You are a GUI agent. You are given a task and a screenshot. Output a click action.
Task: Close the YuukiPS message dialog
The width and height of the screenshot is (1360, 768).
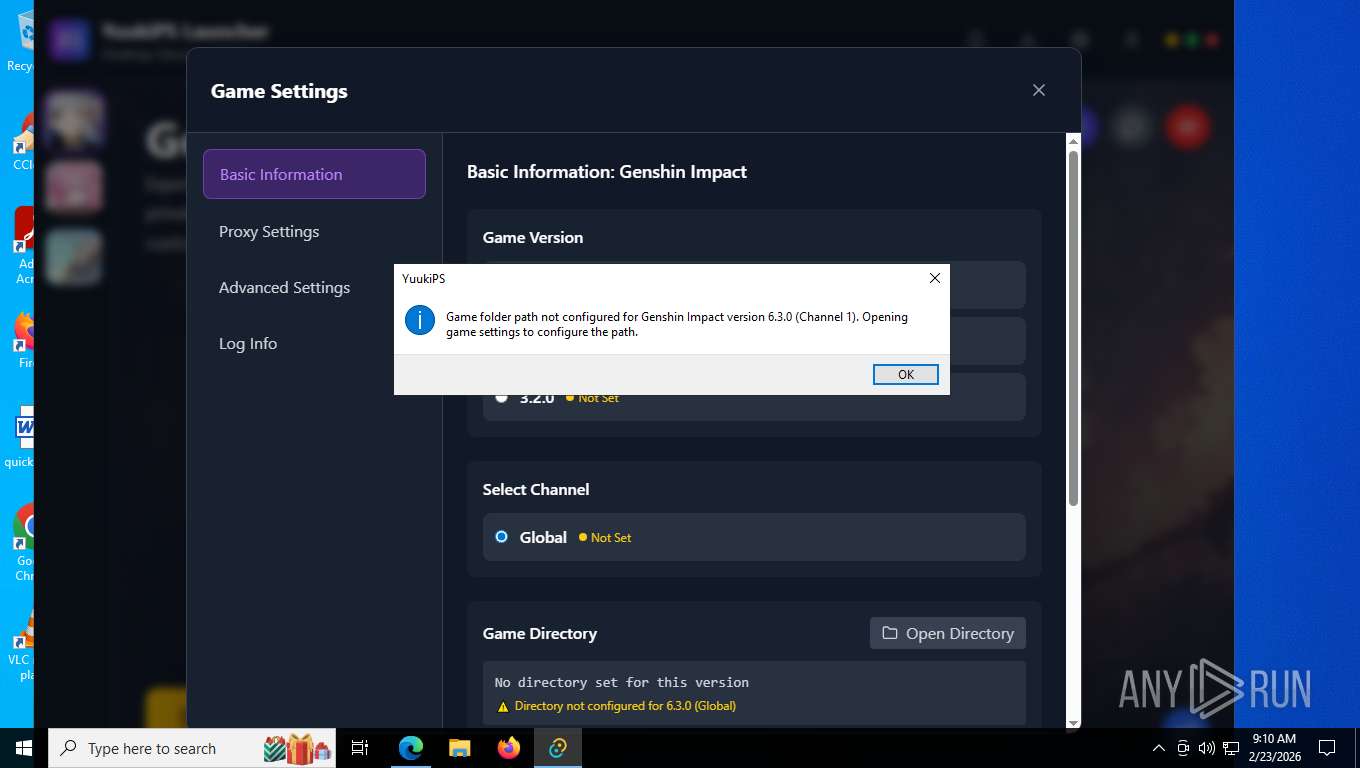(x=935, y=278)
